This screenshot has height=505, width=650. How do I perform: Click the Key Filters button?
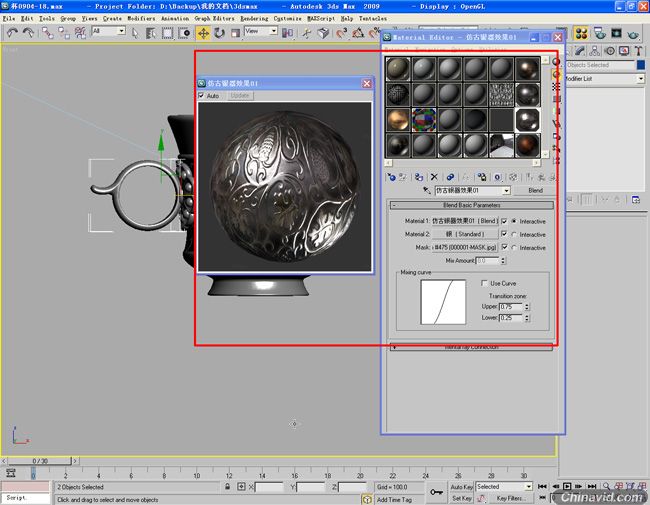click(x=511, y=498)
